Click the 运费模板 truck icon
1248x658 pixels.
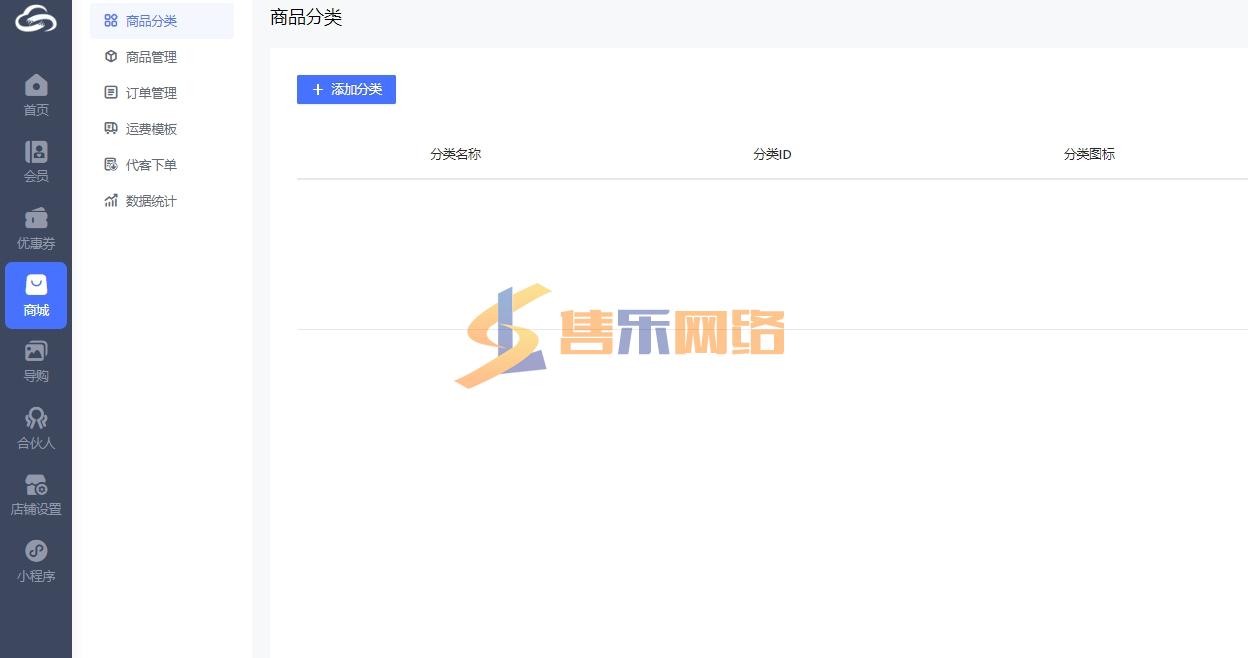point(111,129)
